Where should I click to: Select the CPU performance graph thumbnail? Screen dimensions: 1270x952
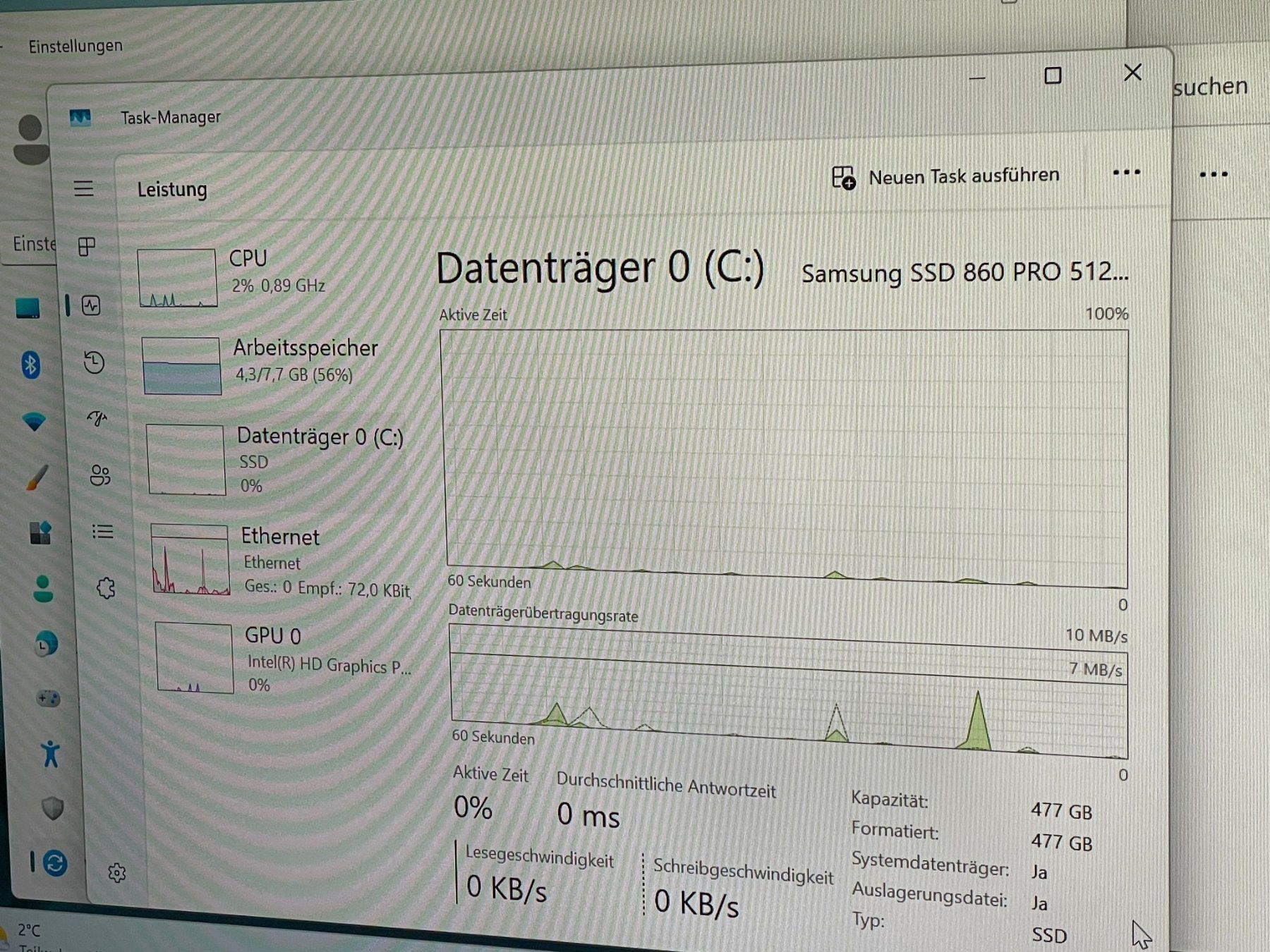tap(177, 278)
